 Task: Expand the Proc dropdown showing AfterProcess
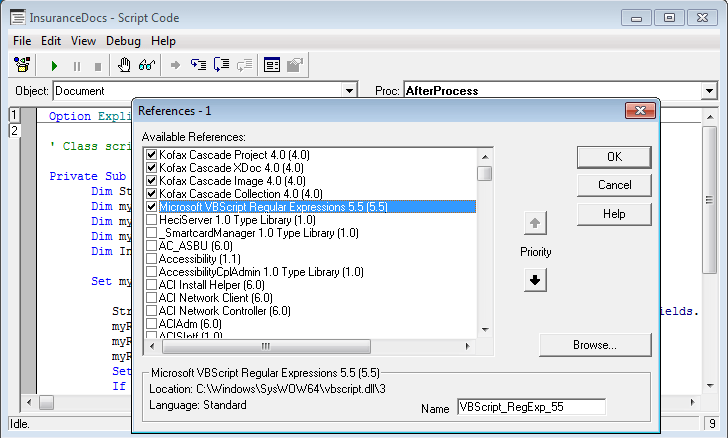point(709,91)
